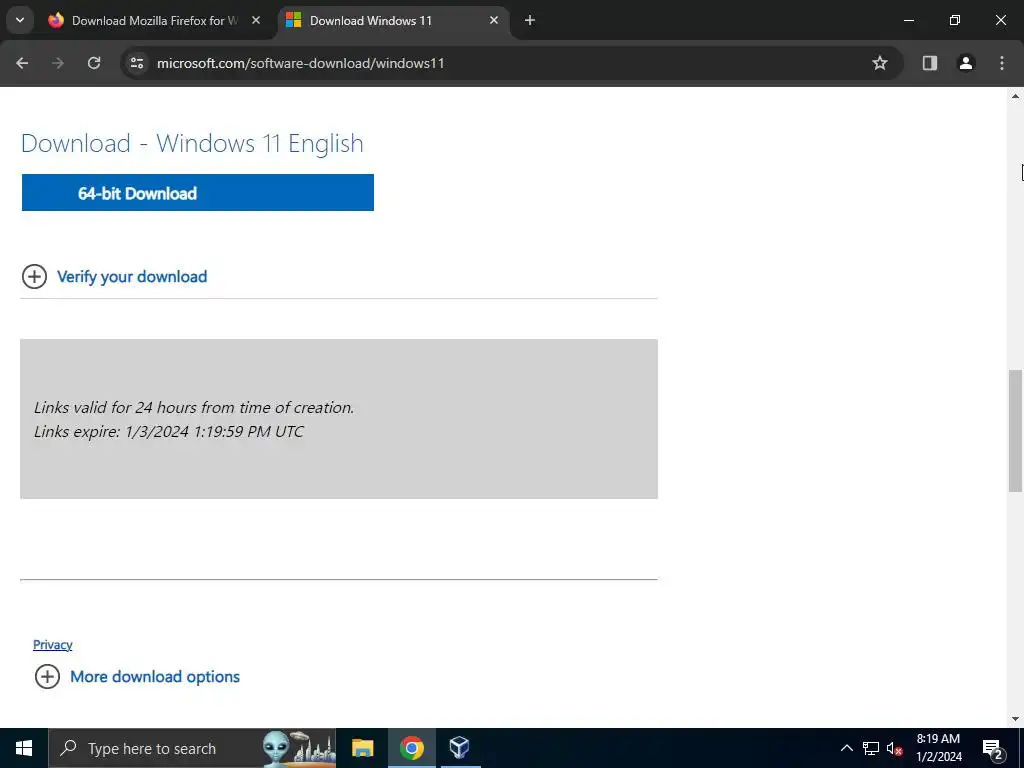Open Chrome's three-dot menu
Screen dimensions: 1024x768
tap(1002, 63)
